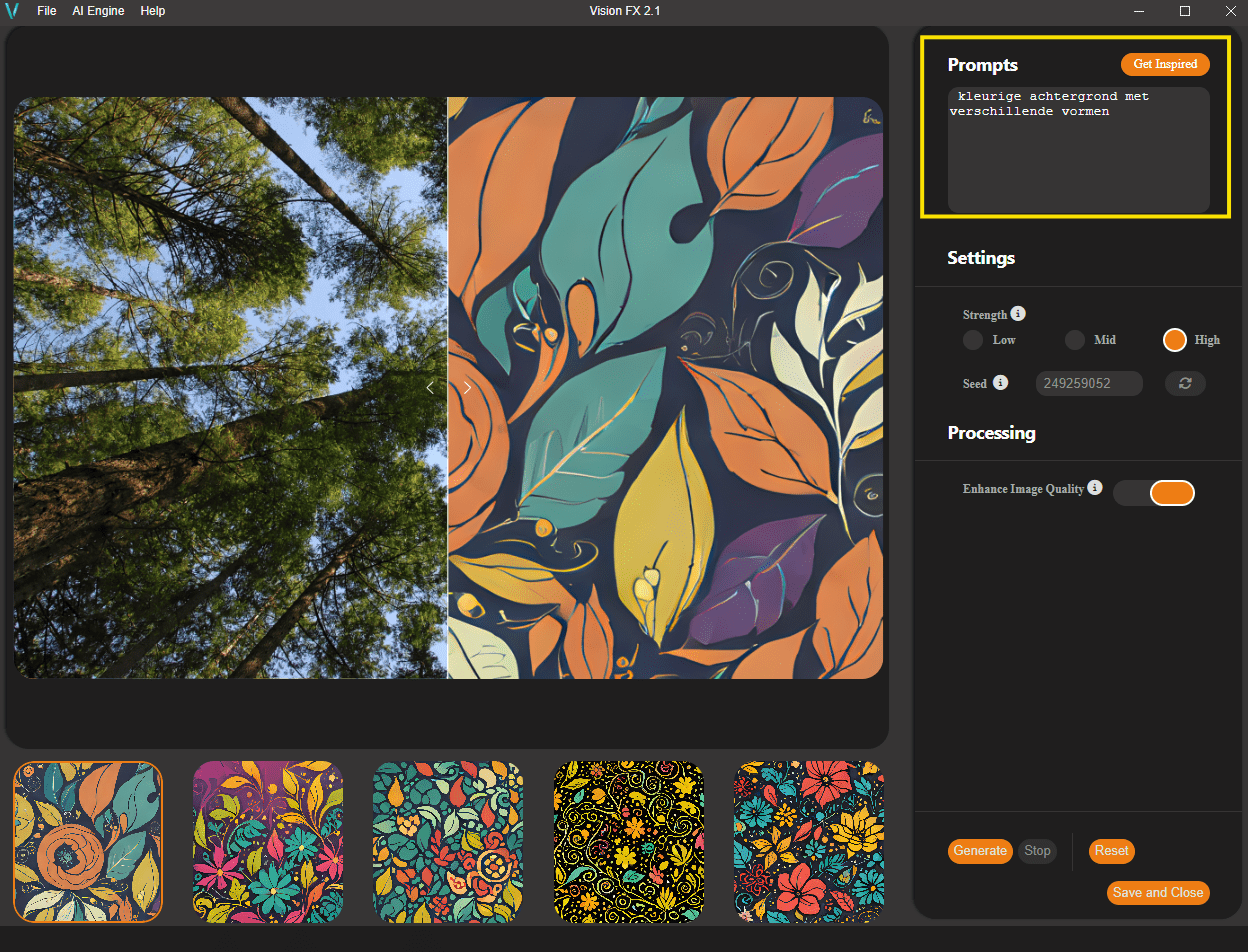Click the right arrow on comparison divider

tap(467, 388)
